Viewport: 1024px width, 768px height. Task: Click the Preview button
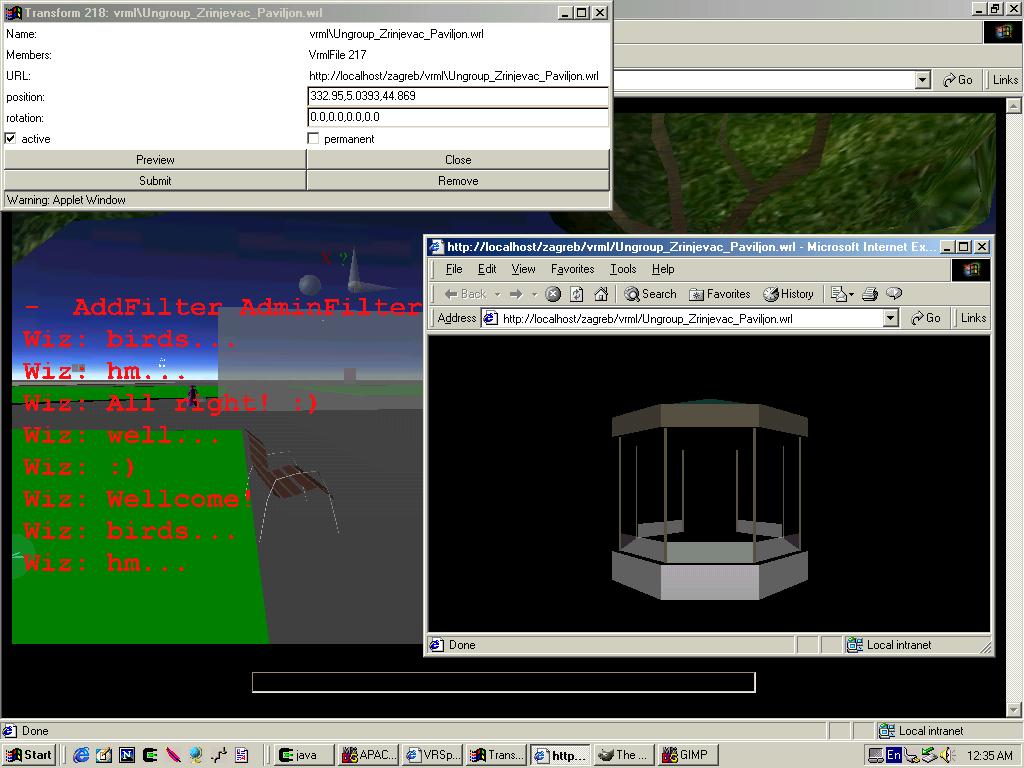[x=155, y=160]
